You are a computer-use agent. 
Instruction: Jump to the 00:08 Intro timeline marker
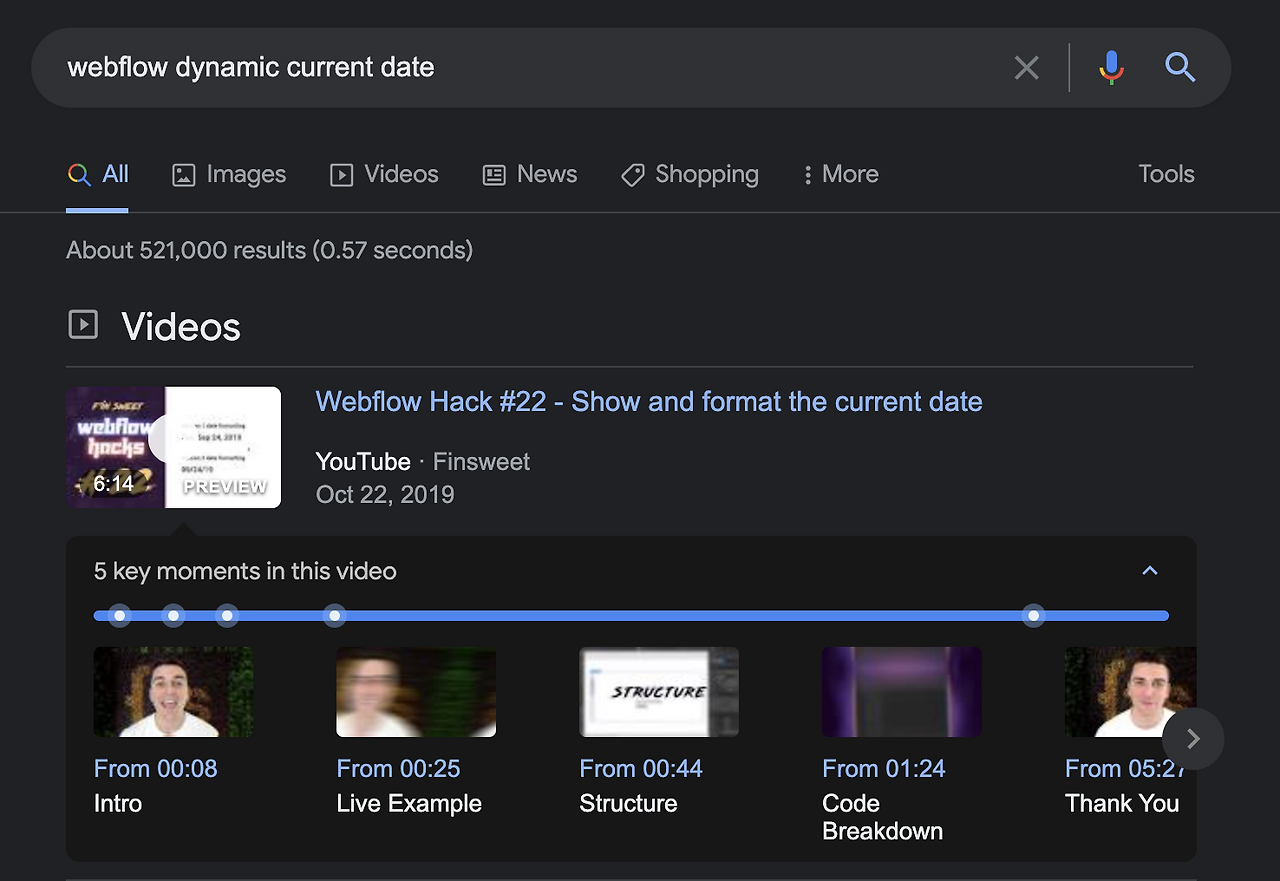tap(120, 616)
